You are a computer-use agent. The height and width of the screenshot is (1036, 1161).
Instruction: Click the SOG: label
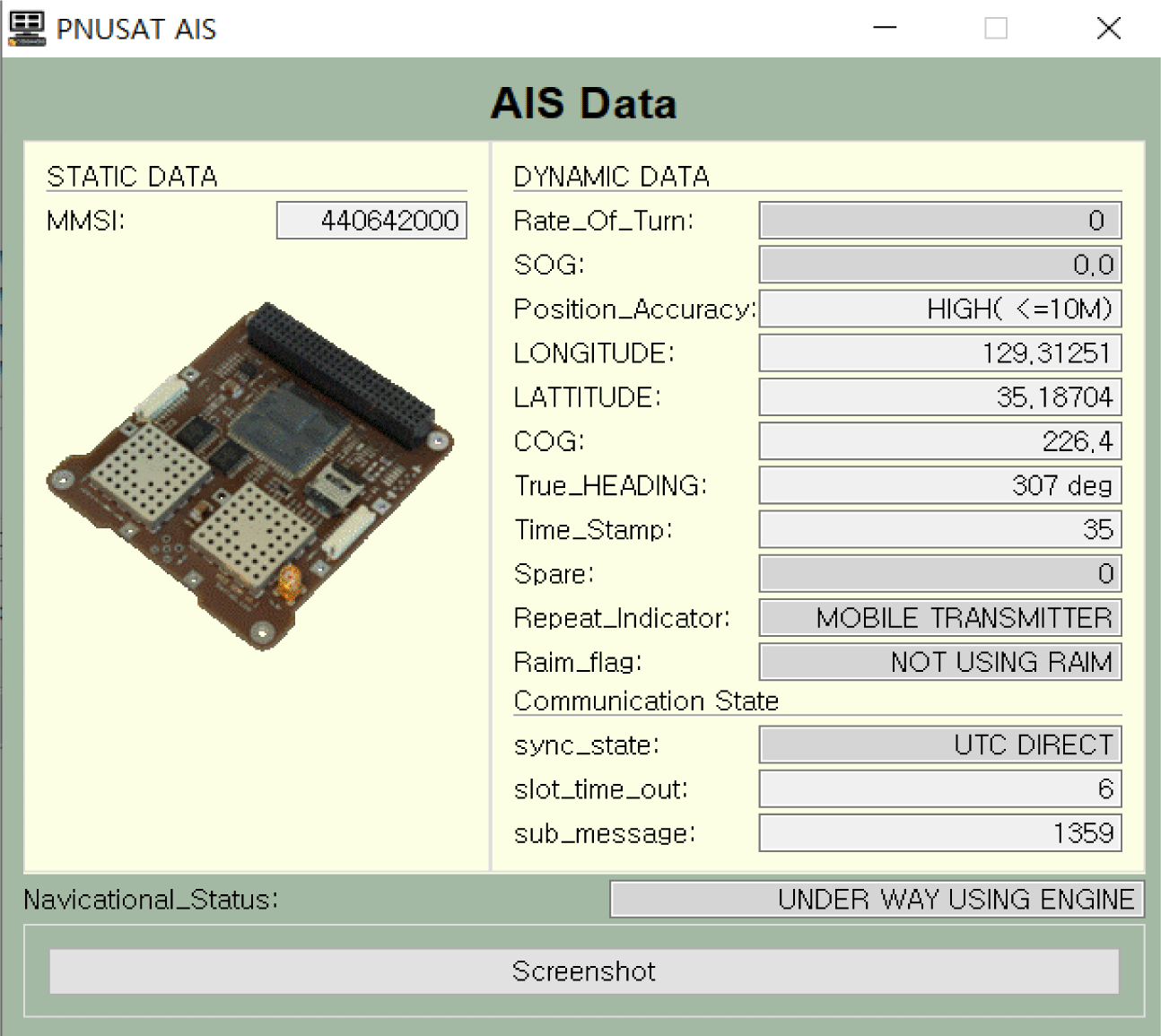pyautogui.click(x=549, y=265)
